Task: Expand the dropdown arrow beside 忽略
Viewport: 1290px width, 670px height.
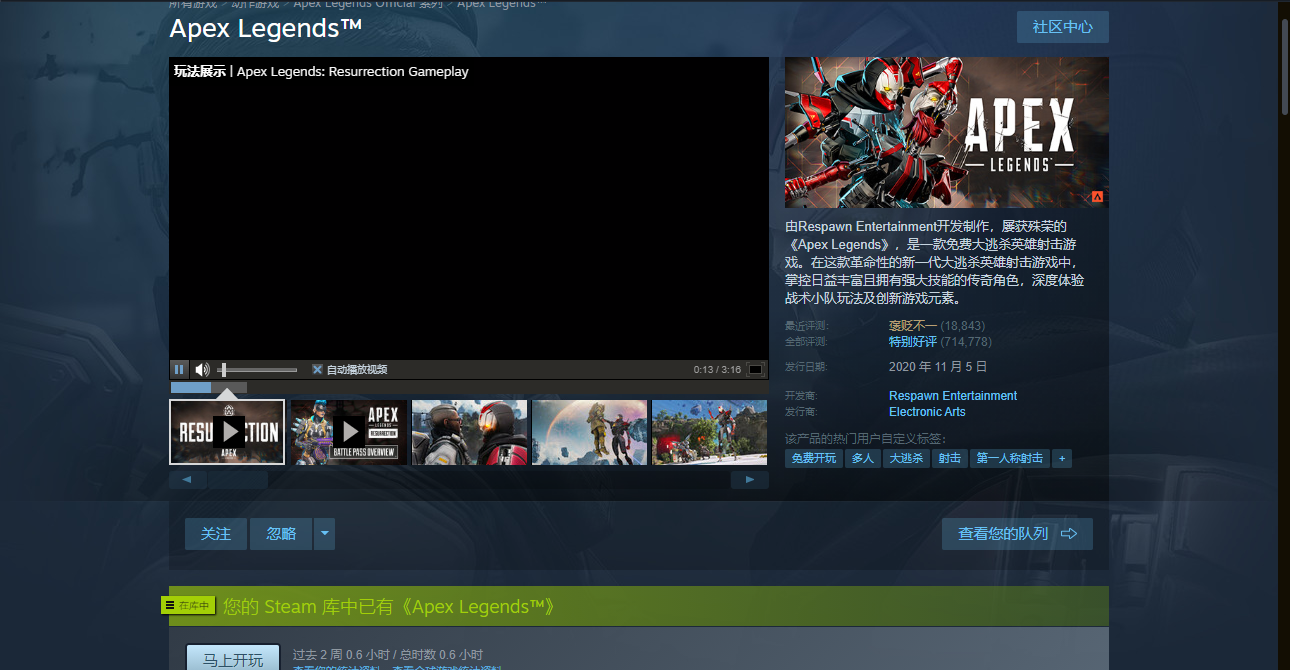Action: click(x=324, y=534)
